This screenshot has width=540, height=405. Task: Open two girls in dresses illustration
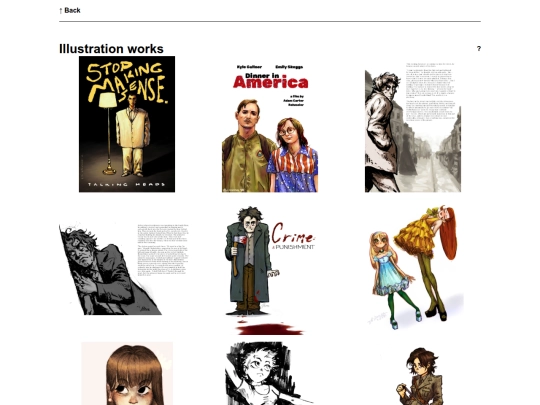coord(415,268)
